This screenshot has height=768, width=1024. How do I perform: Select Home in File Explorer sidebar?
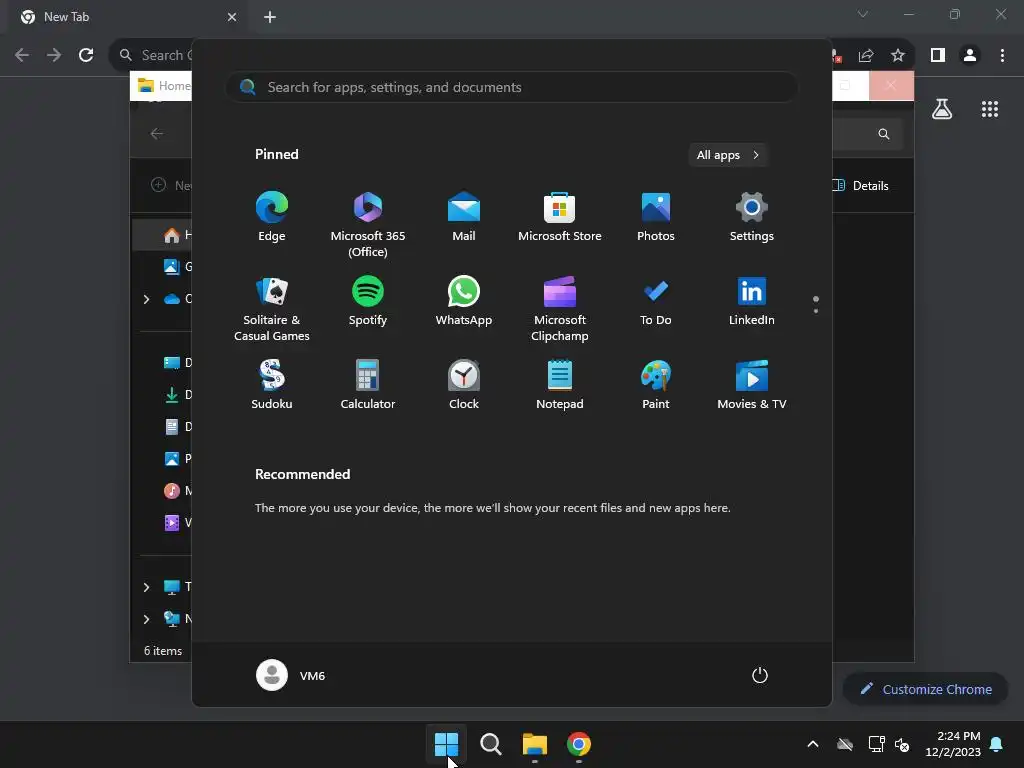(x=162, y=235)
